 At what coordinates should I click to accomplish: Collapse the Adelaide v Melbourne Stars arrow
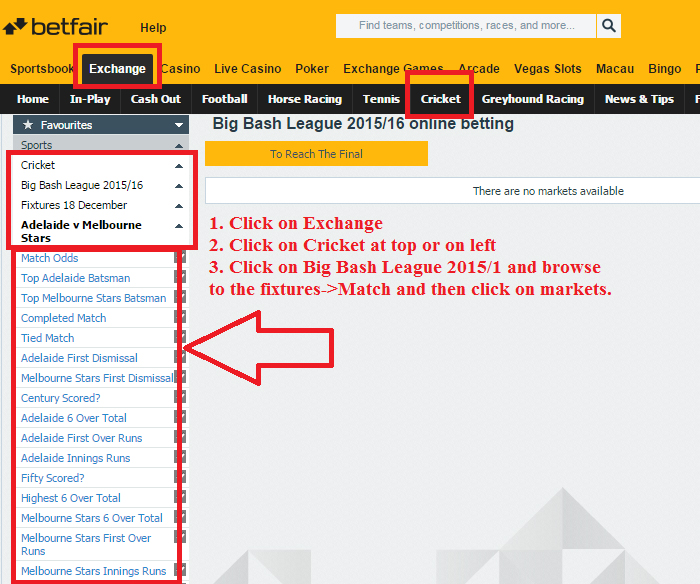(x=179, y=226)
